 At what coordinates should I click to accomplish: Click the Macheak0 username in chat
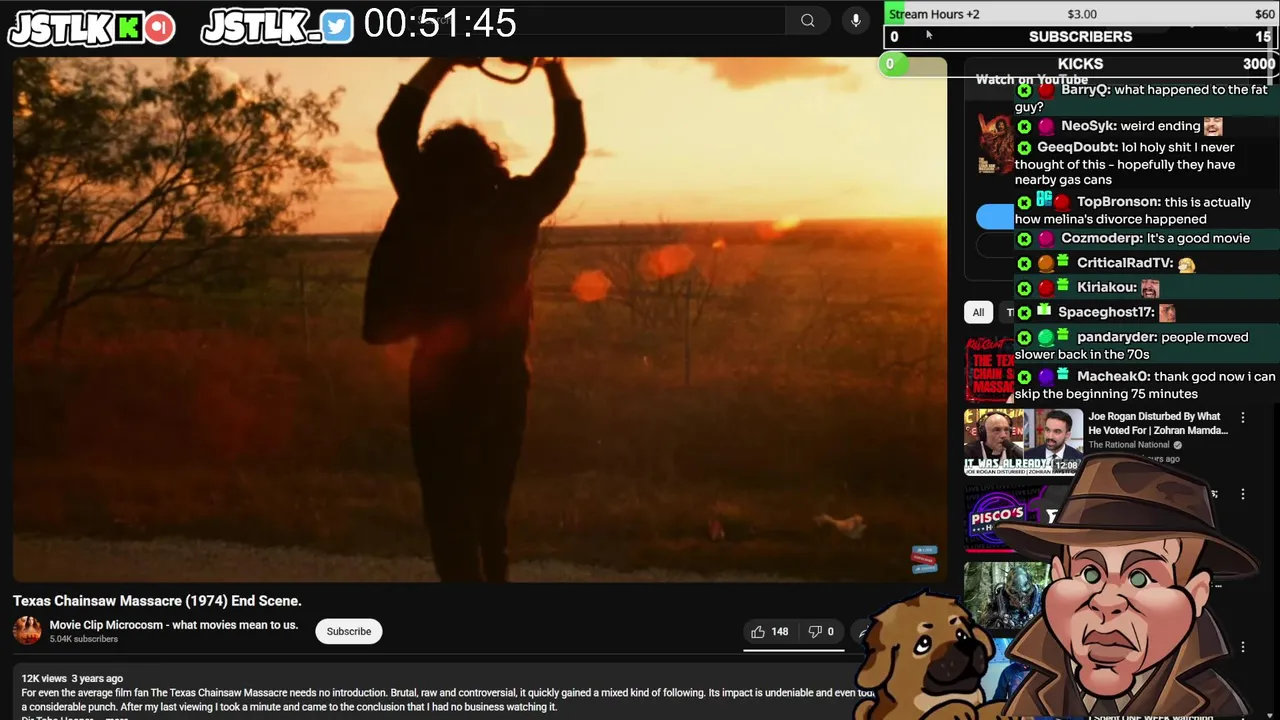[1113, 377]
